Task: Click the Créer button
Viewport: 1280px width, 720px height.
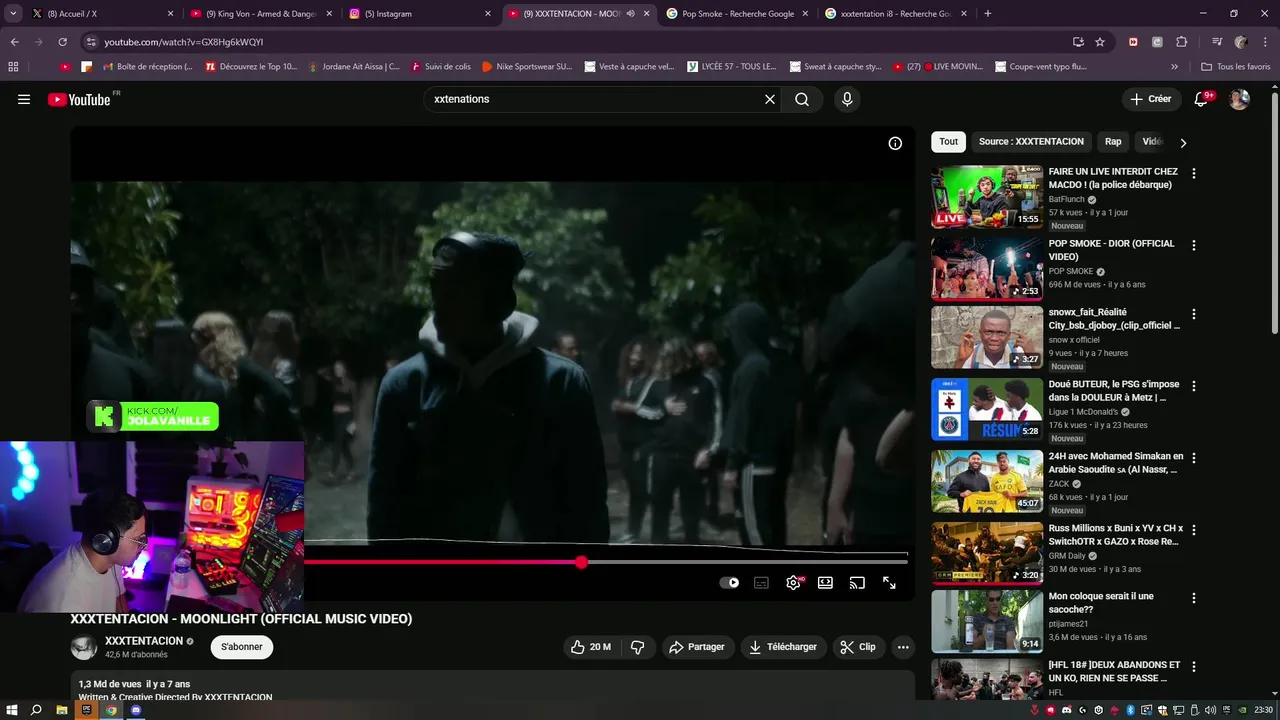Action: point(1150,99)
